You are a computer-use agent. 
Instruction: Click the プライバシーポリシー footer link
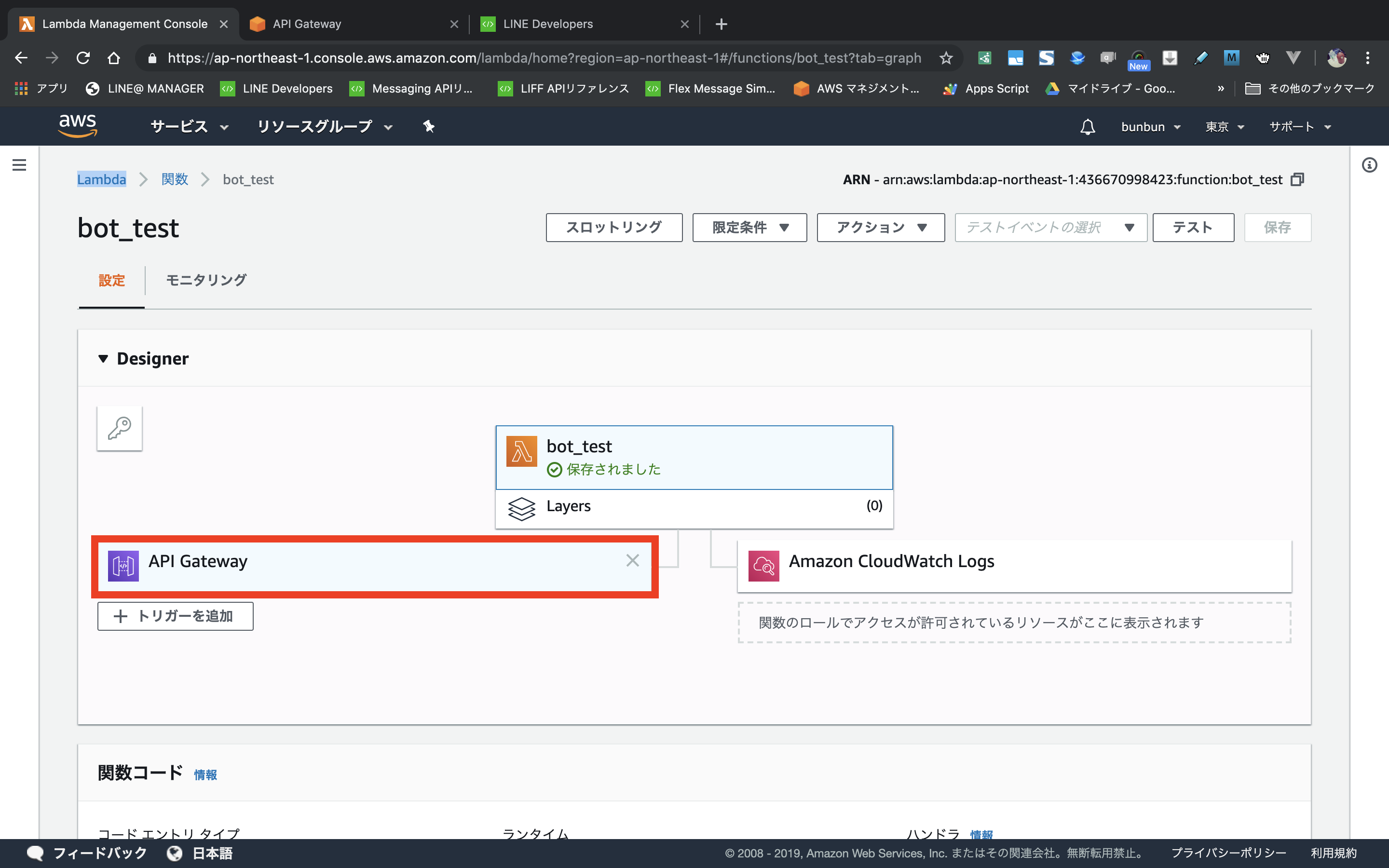(1228, 853)
